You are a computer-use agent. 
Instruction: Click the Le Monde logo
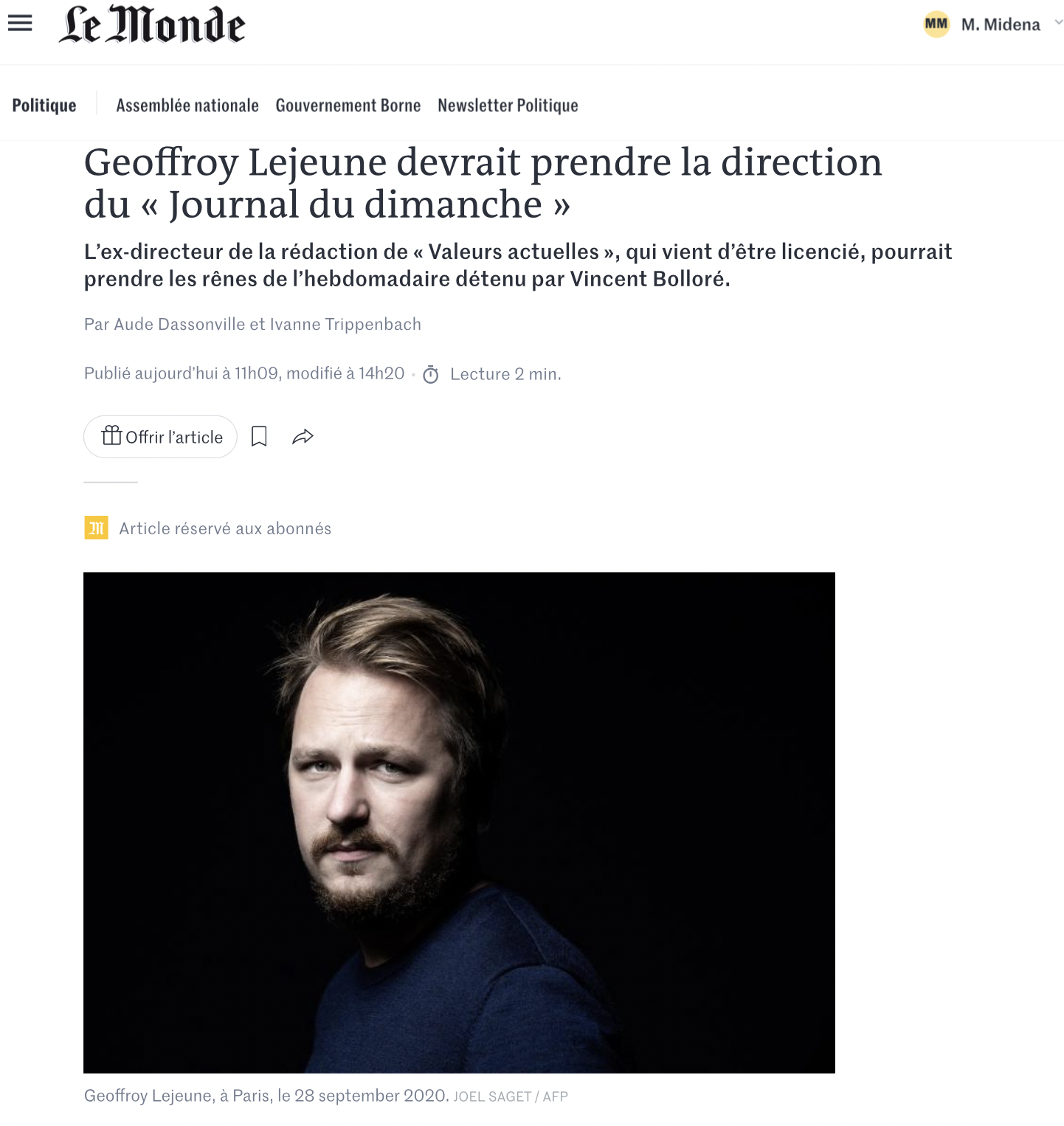tap(152, 24)
